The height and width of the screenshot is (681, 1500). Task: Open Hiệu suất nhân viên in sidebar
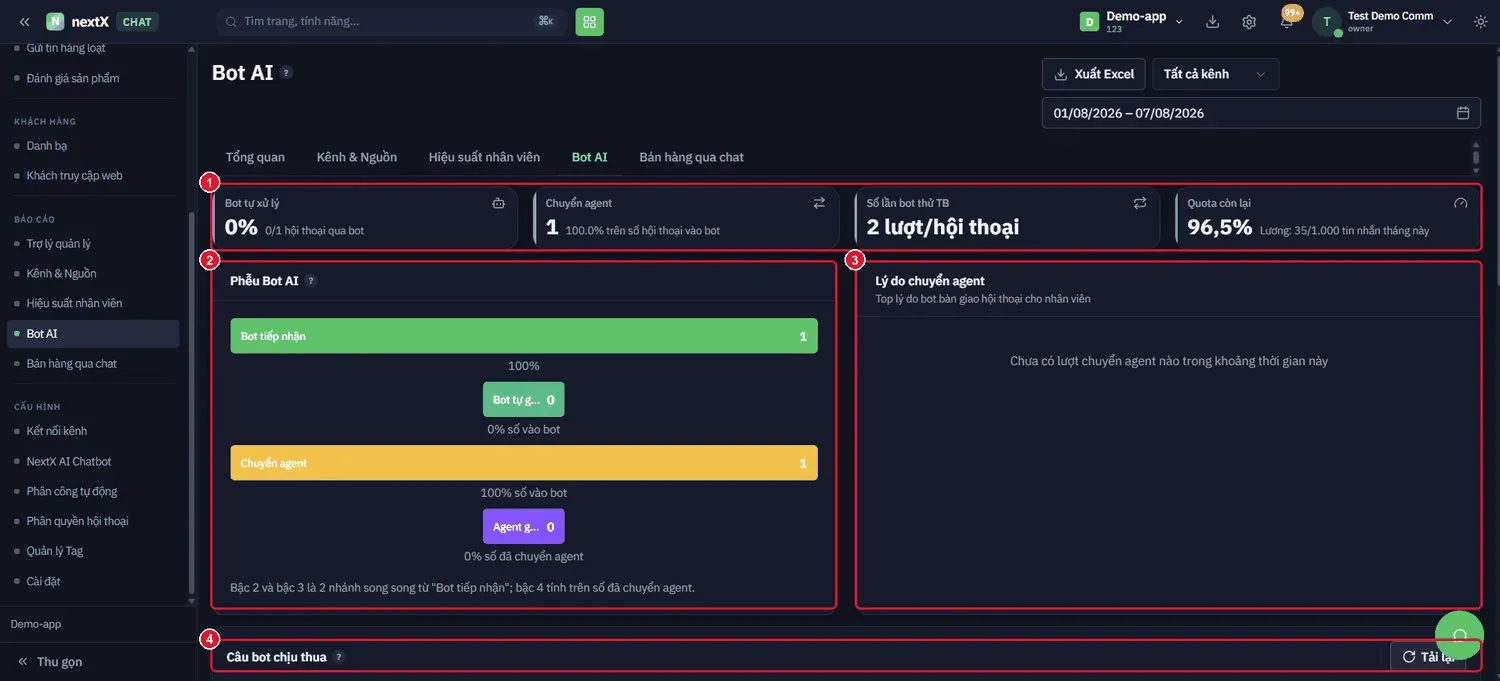(x=92, y=304)
